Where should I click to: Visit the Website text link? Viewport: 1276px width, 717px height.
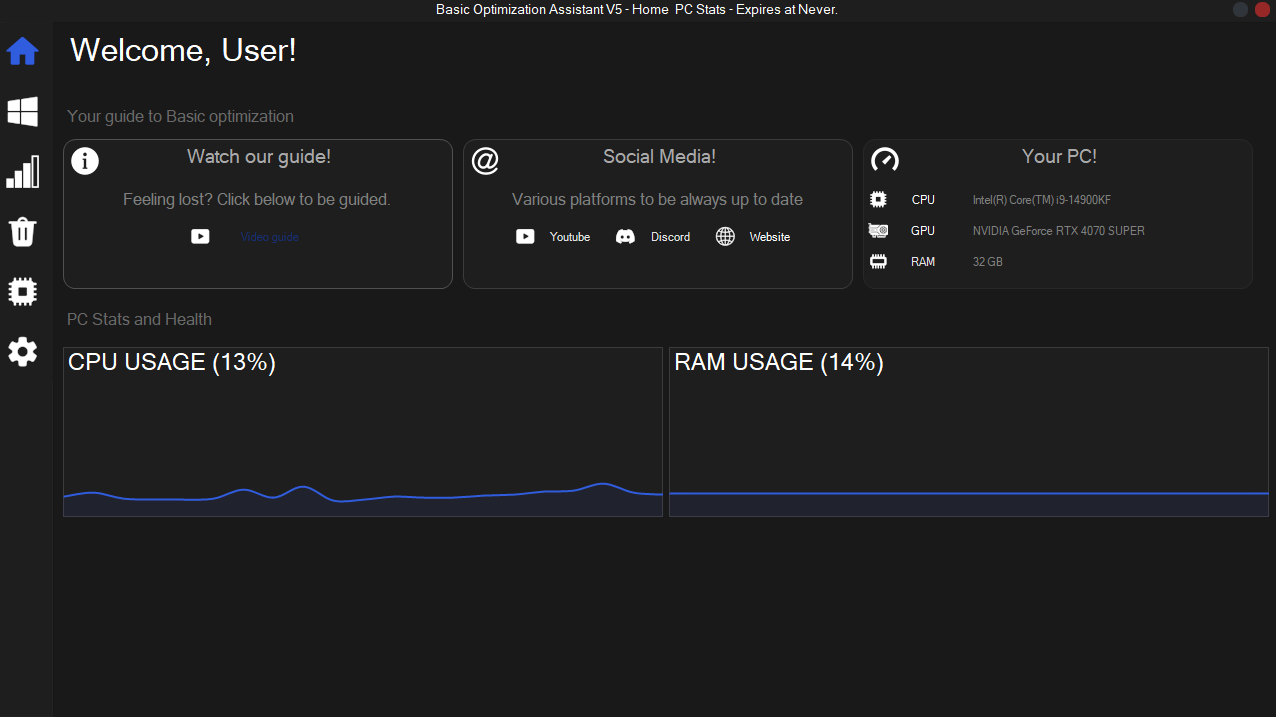coord(769,237)
